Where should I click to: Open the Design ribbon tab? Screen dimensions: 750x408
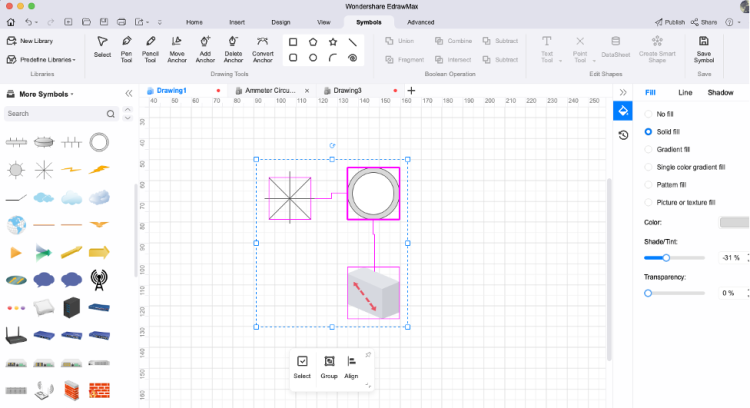[281, 22]
